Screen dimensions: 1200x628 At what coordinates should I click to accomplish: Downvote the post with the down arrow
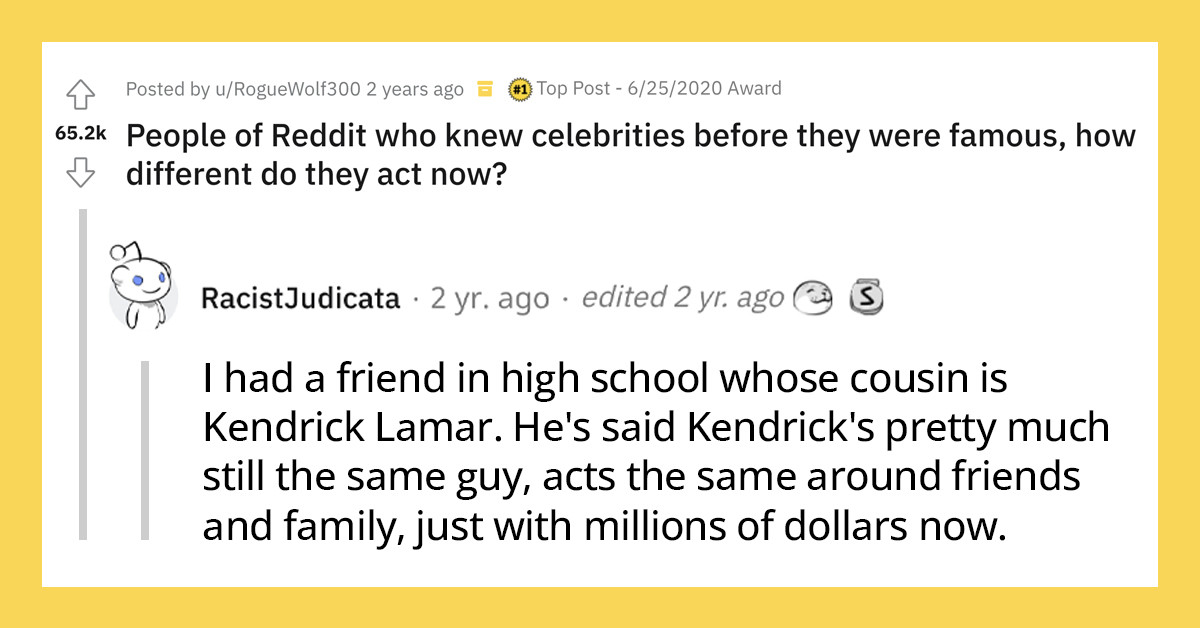(82, 172)
